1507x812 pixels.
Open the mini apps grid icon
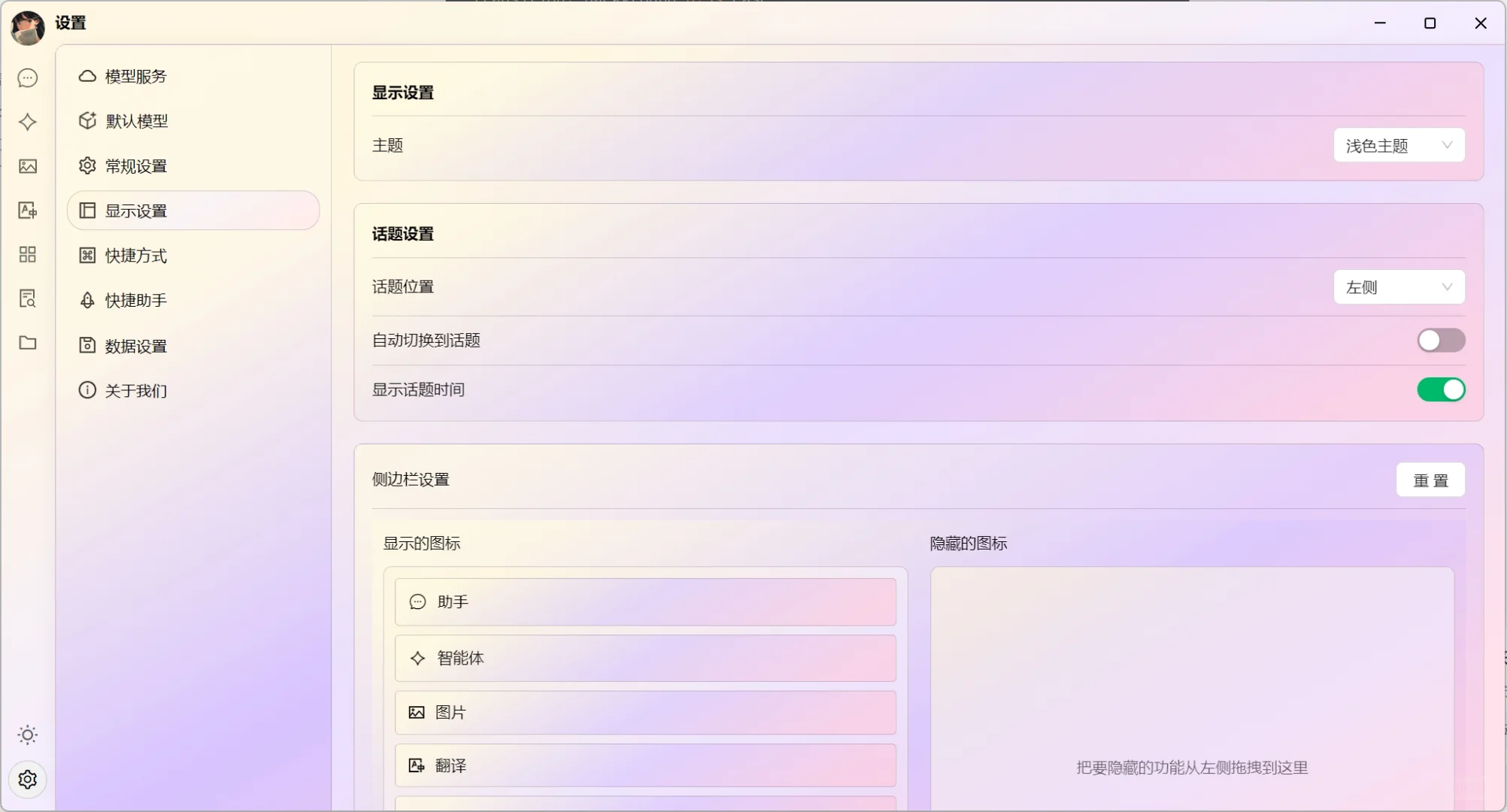coord(28,254)
